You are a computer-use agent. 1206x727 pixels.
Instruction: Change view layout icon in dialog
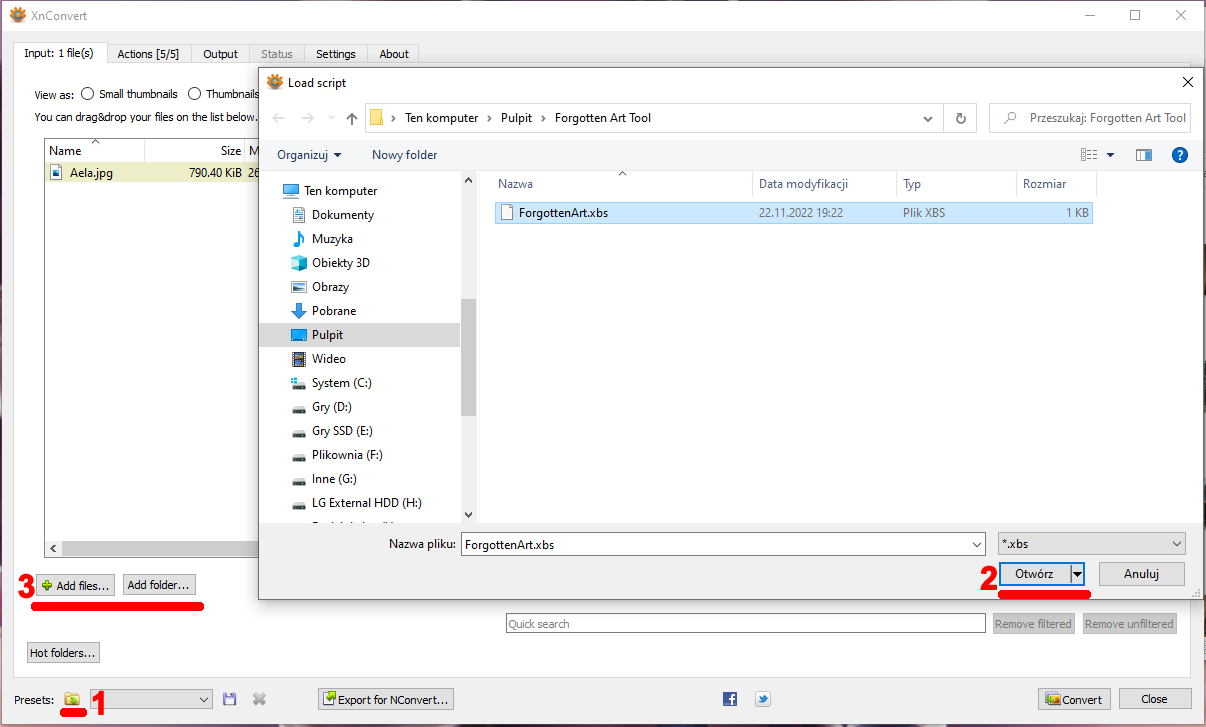1089,155
